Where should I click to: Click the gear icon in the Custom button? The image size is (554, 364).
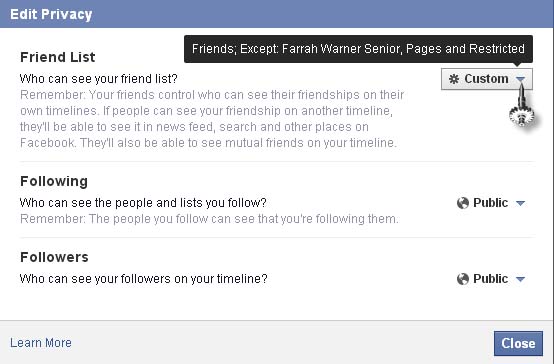pos(454,79)
